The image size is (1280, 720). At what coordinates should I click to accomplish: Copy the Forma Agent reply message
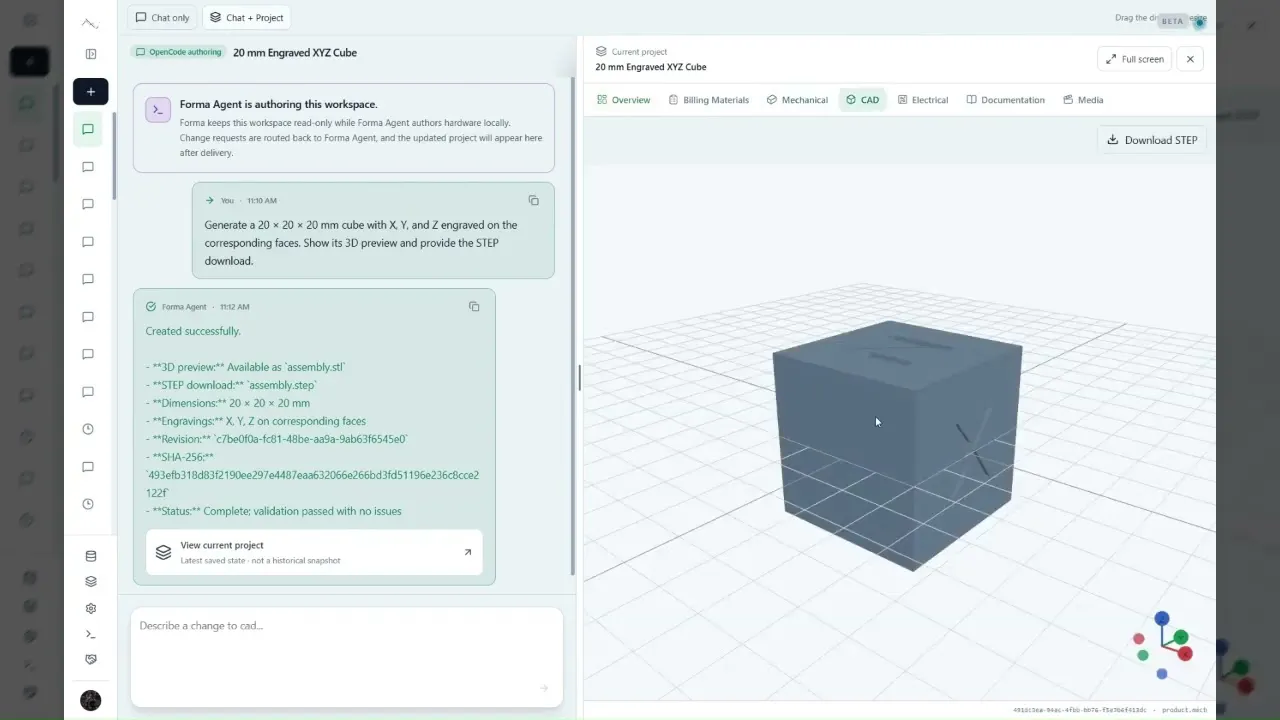[x=474, y=306]
